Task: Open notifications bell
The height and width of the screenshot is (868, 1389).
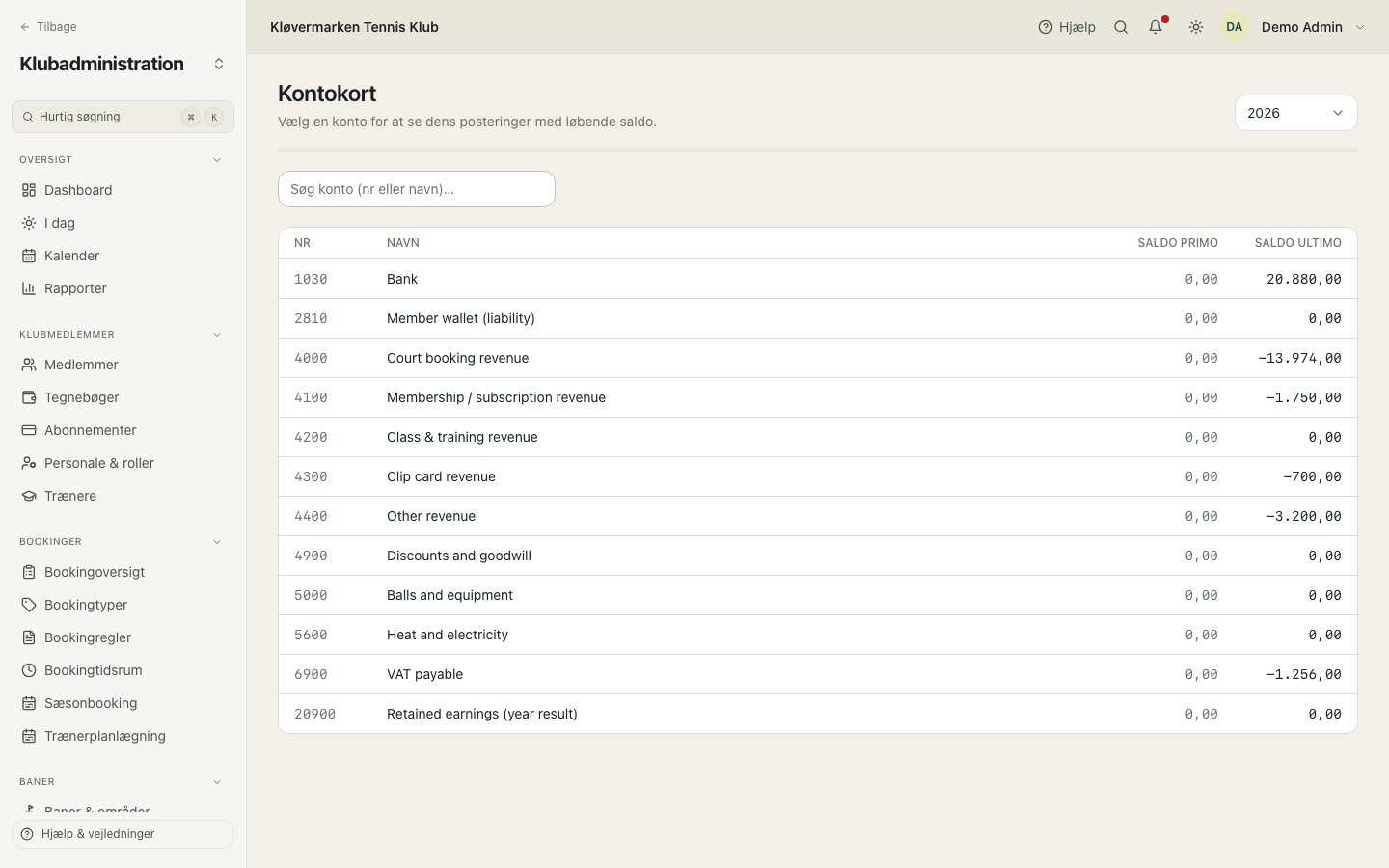Action: 1156,27
